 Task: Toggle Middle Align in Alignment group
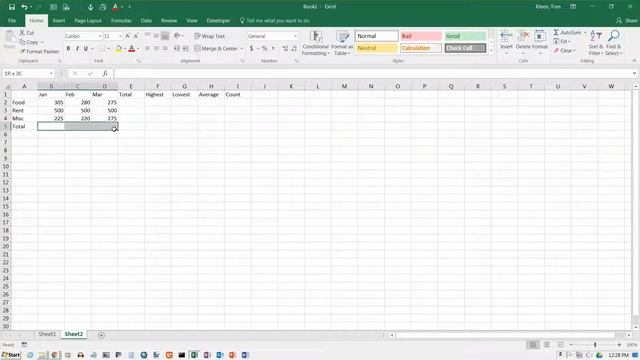(x=156, y=36)
